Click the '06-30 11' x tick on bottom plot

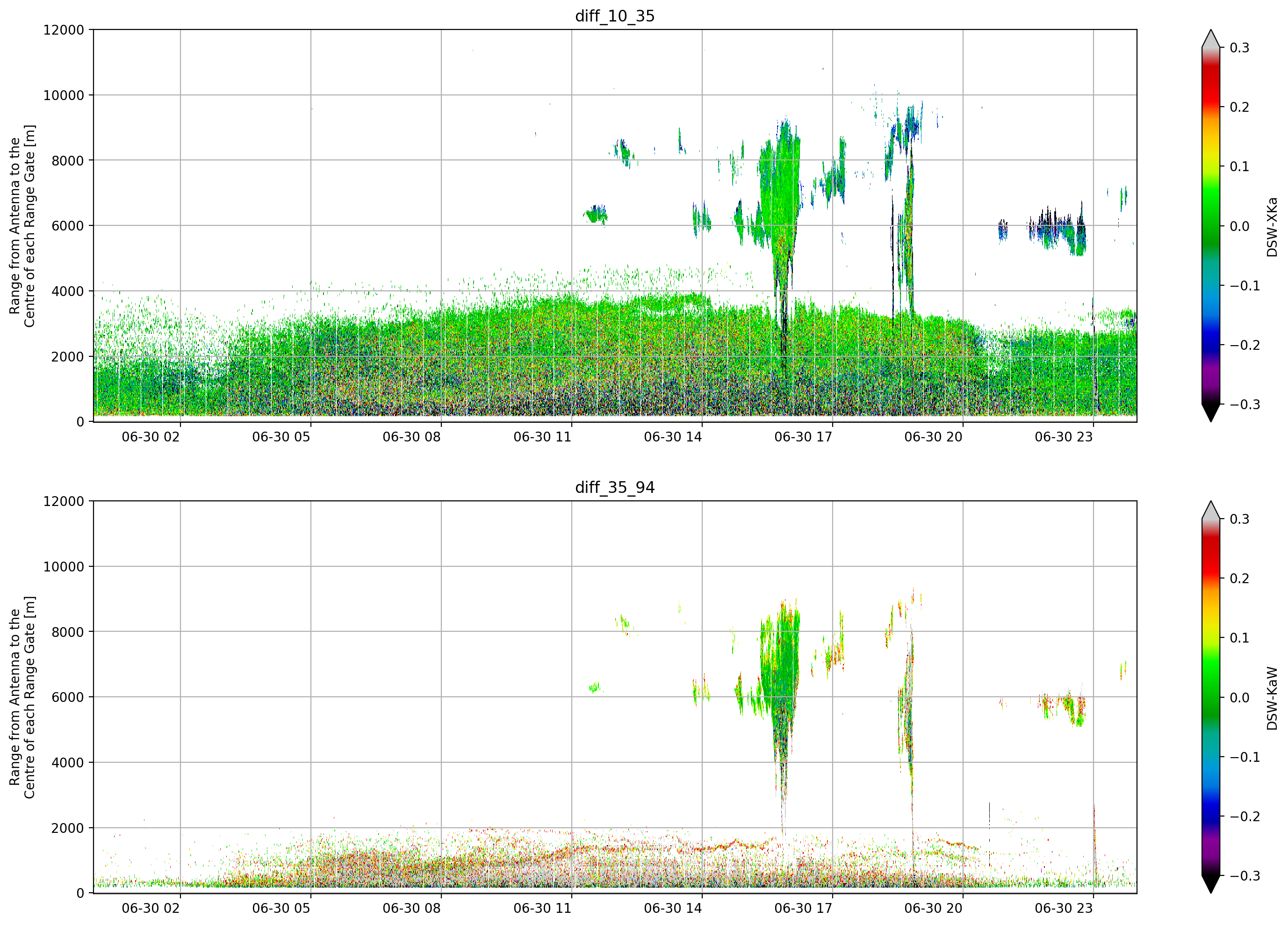pos(542,909)
